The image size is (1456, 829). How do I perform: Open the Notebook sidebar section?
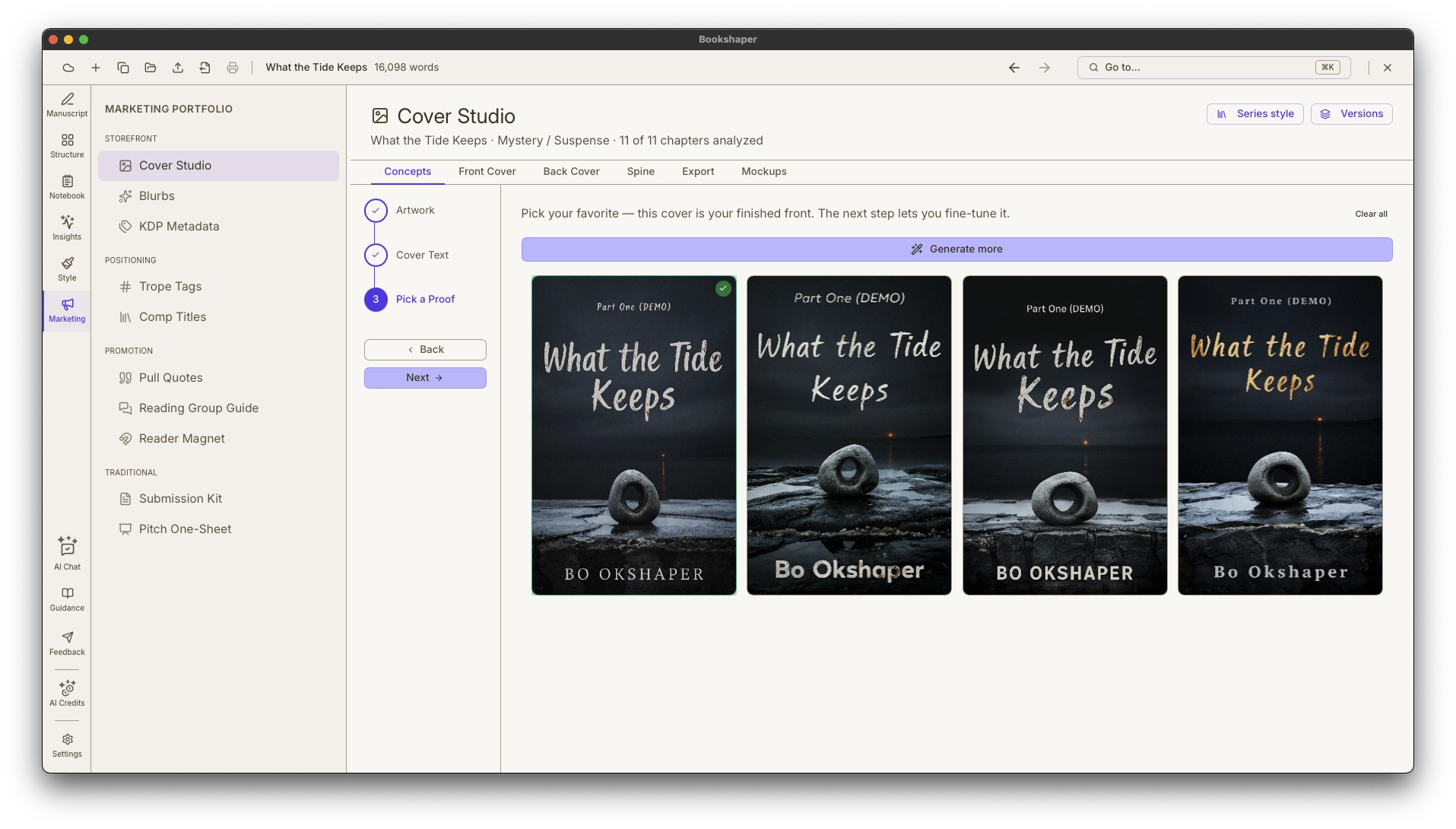(x=67, y=187)
